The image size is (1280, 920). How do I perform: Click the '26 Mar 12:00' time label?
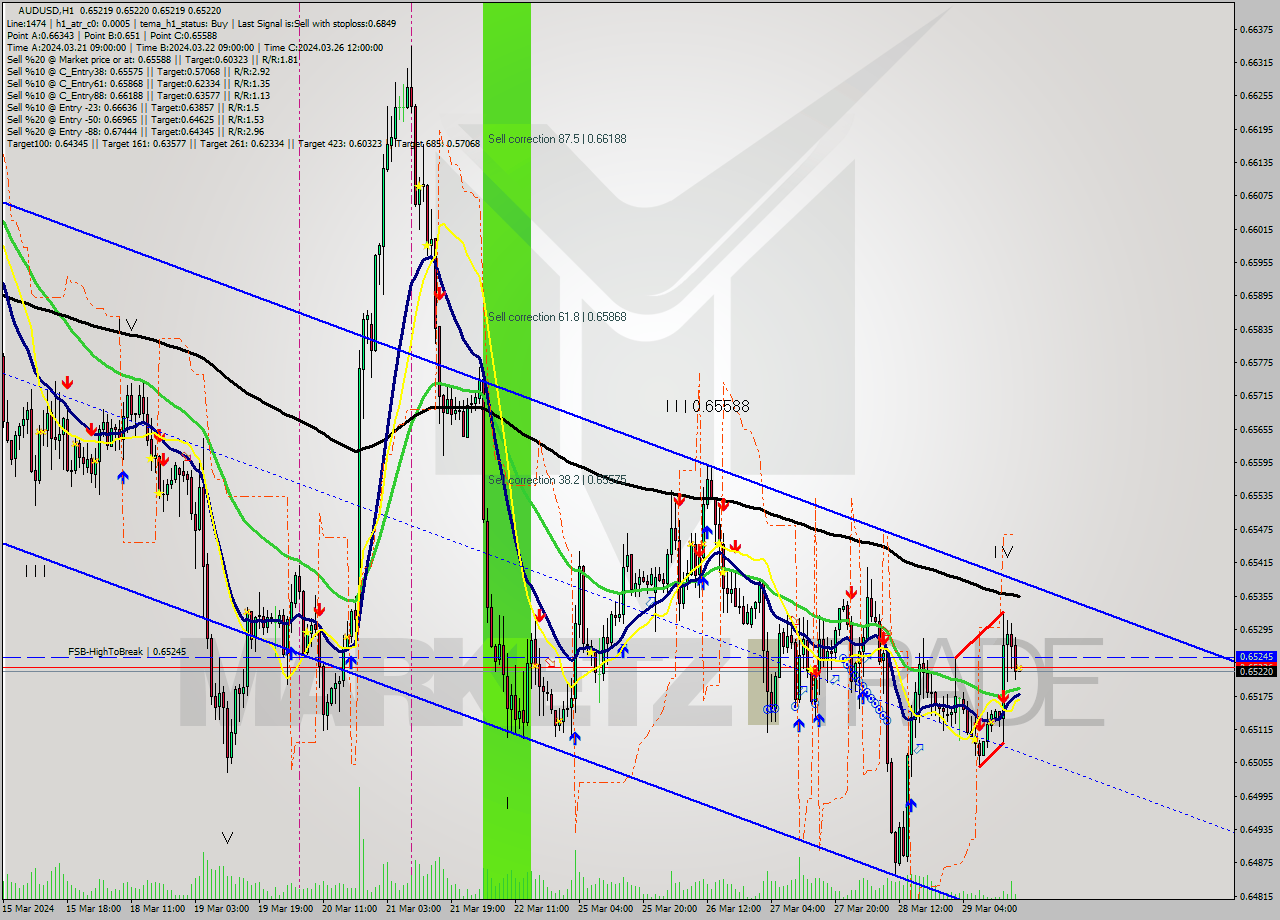[734, 909]
